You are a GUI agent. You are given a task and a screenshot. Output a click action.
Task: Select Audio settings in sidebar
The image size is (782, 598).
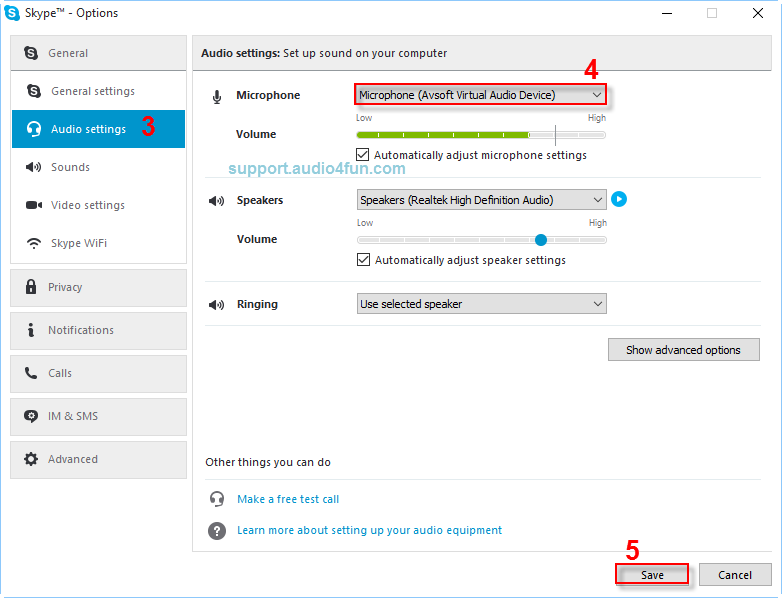coord(98,129)
